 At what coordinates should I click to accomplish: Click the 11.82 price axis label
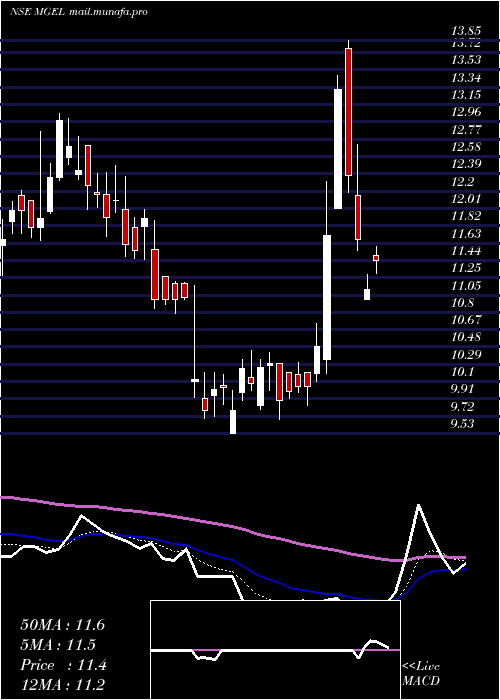coord(466,216)
